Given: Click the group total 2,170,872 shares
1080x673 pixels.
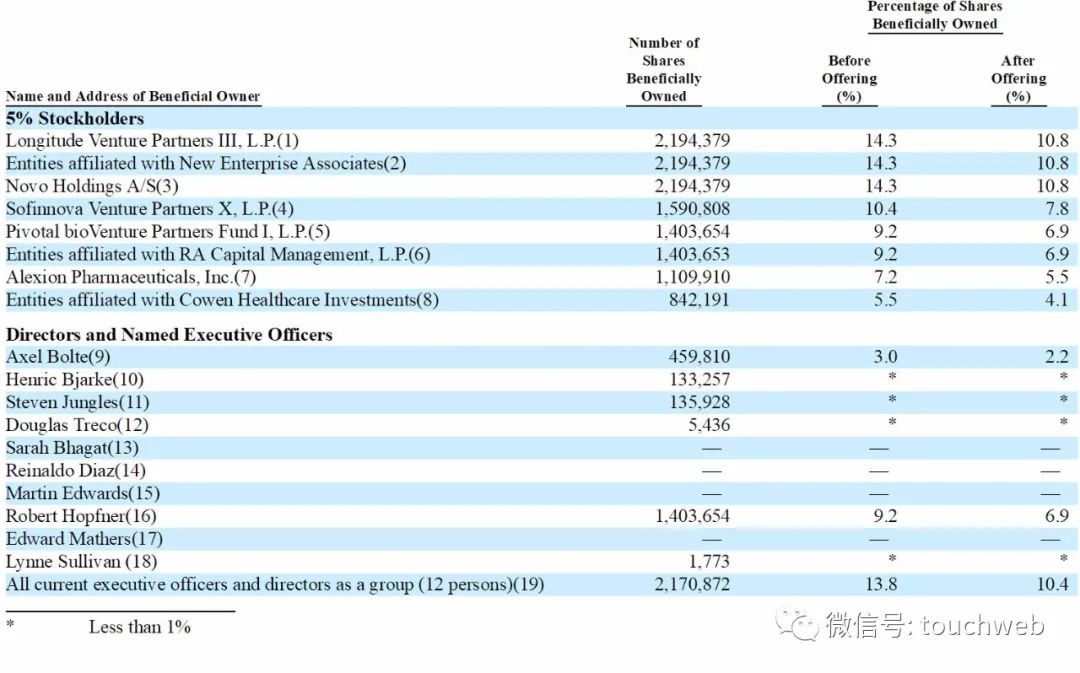Looking at the screenshot, I should (692, 585).
